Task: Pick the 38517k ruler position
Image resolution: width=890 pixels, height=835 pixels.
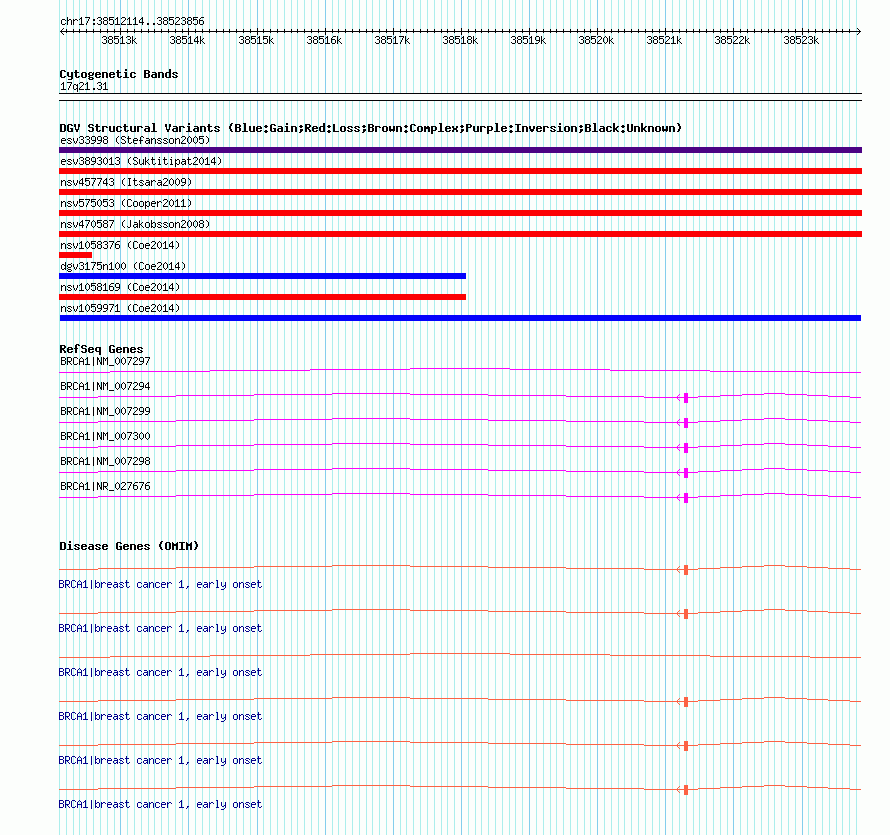Action: pos(392,40)
